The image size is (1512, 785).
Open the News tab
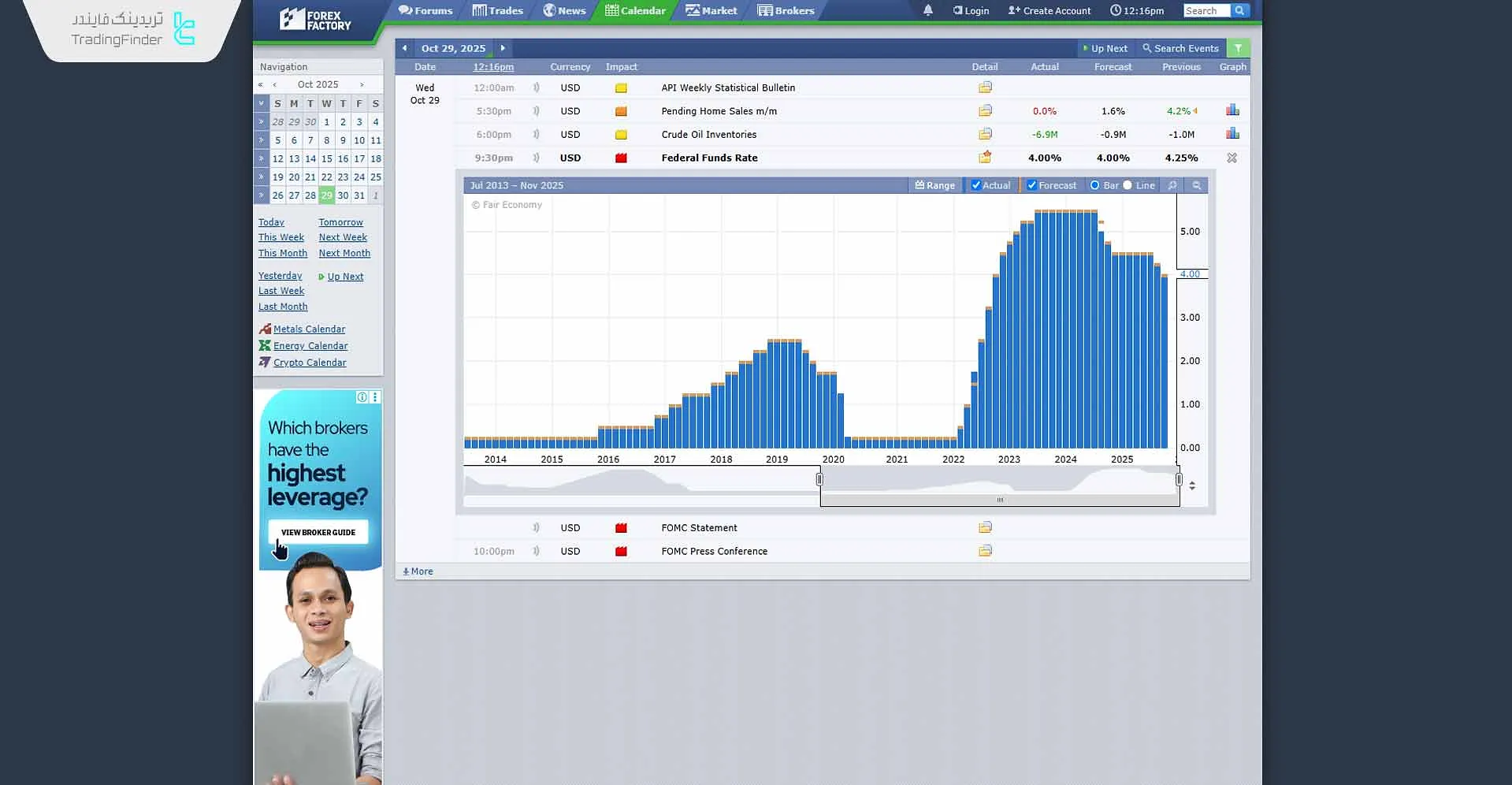[x=564, y=10]
